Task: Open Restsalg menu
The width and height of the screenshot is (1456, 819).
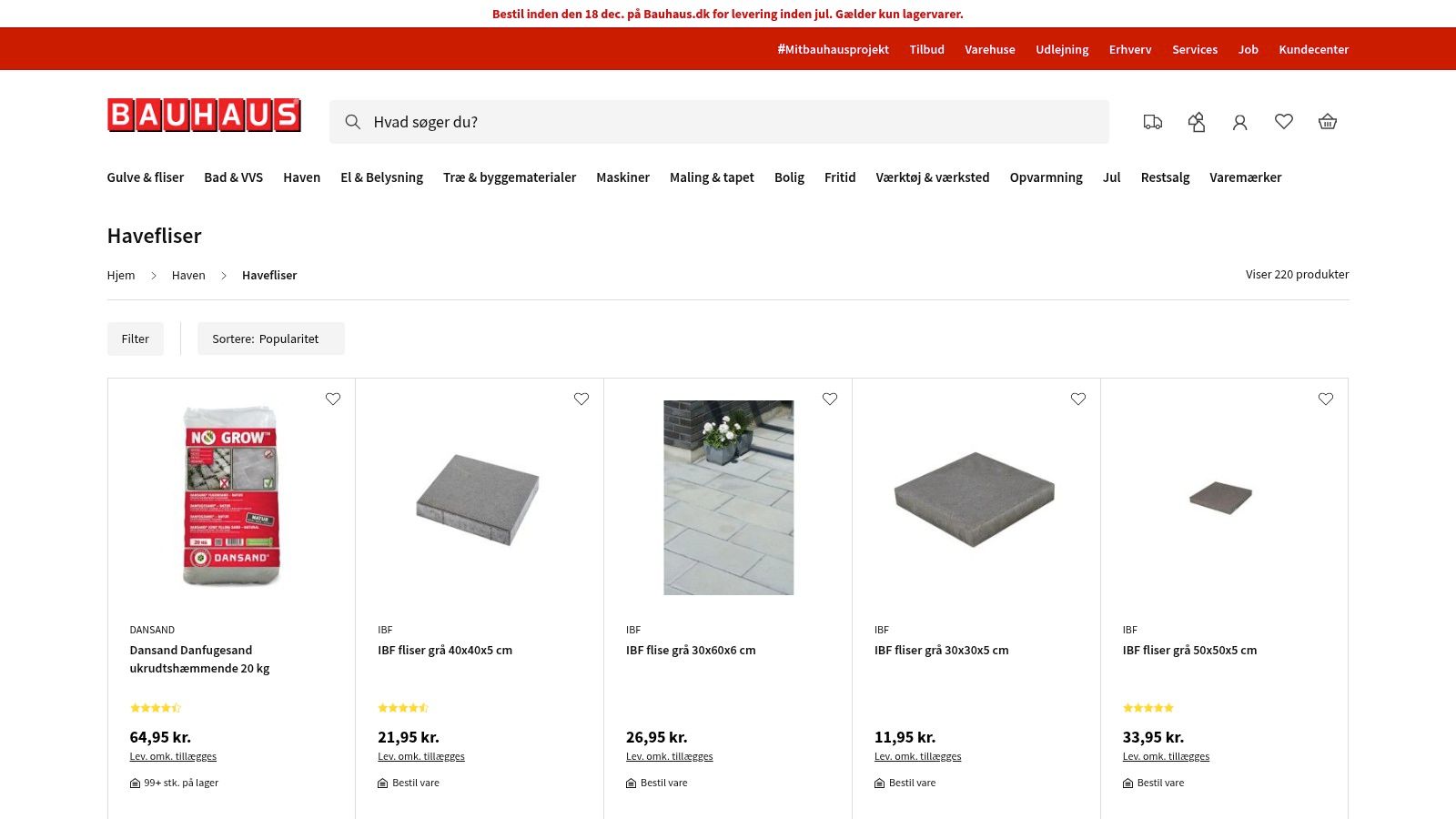Action: click(x=1166, y=177)
